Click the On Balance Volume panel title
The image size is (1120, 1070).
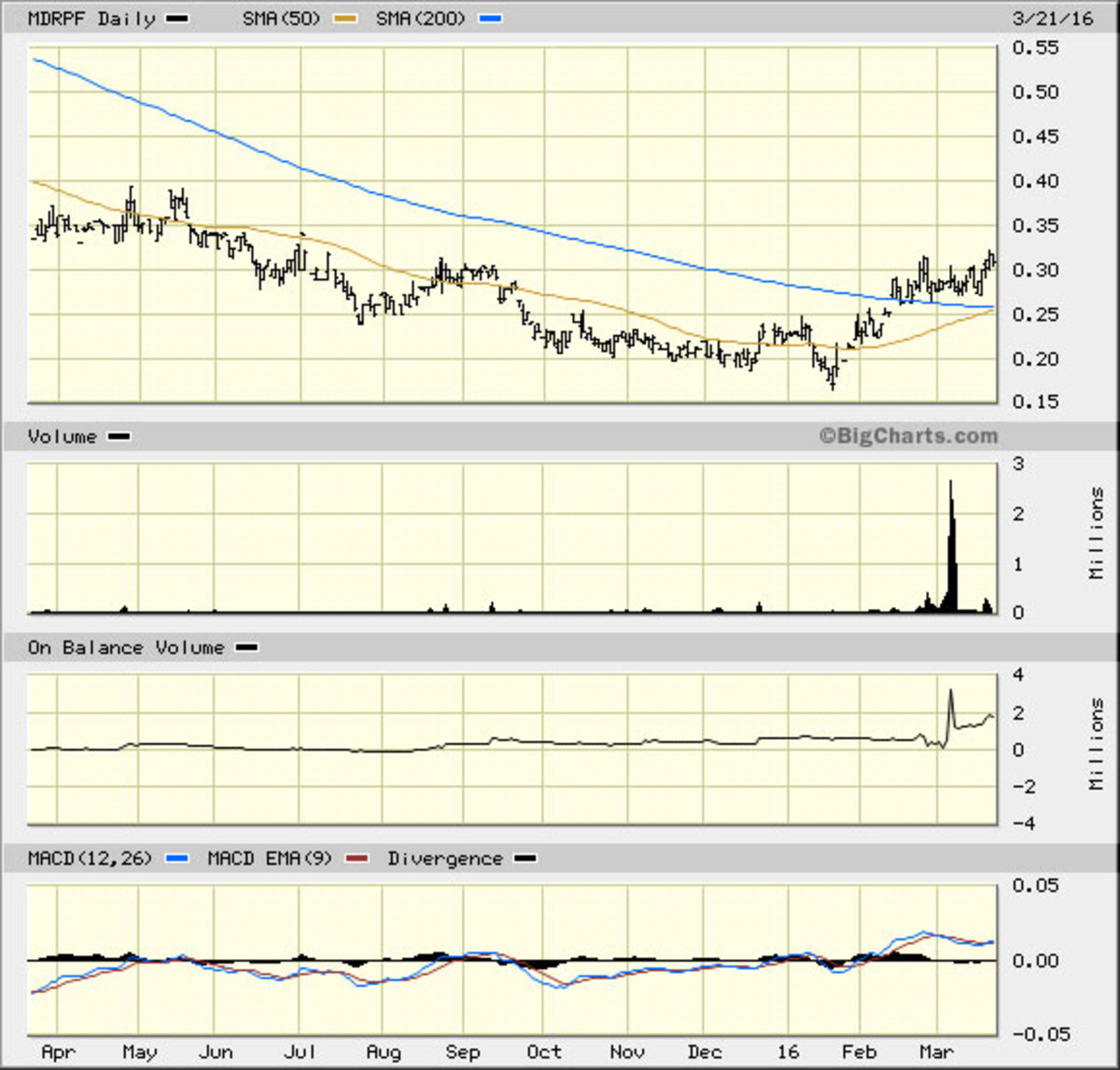click(126, 648)
